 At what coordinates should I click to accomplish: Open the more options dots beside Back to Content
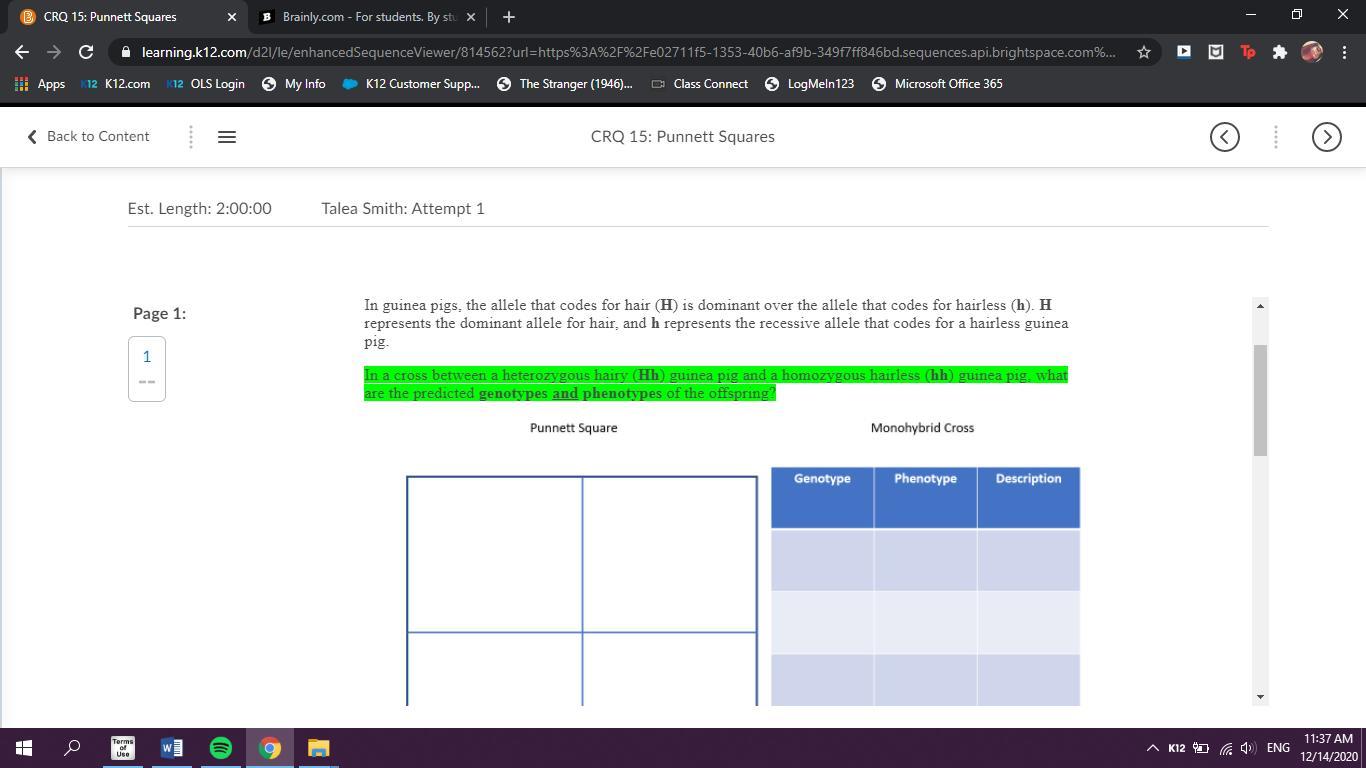(x=191, y=137)
